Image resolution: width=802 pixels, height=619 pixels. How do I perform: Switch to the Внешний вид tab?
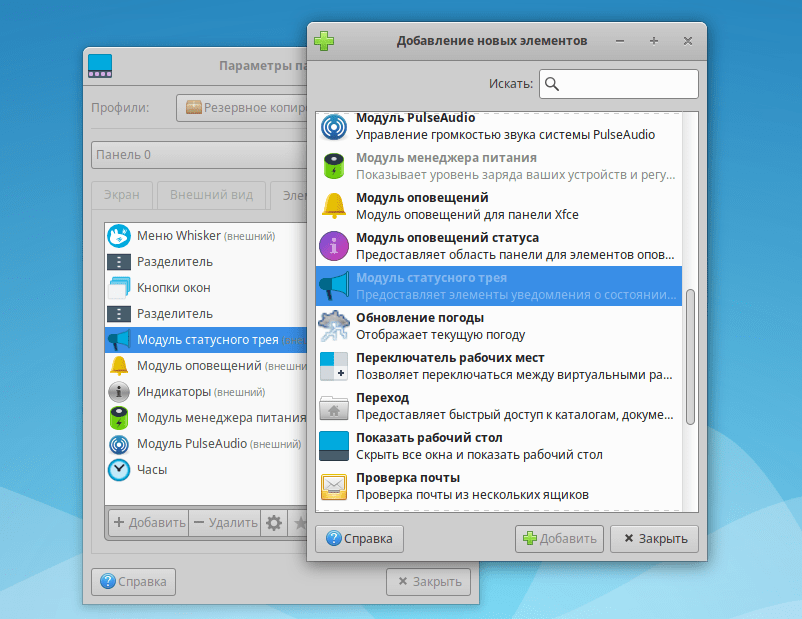[x=211, y=195]
